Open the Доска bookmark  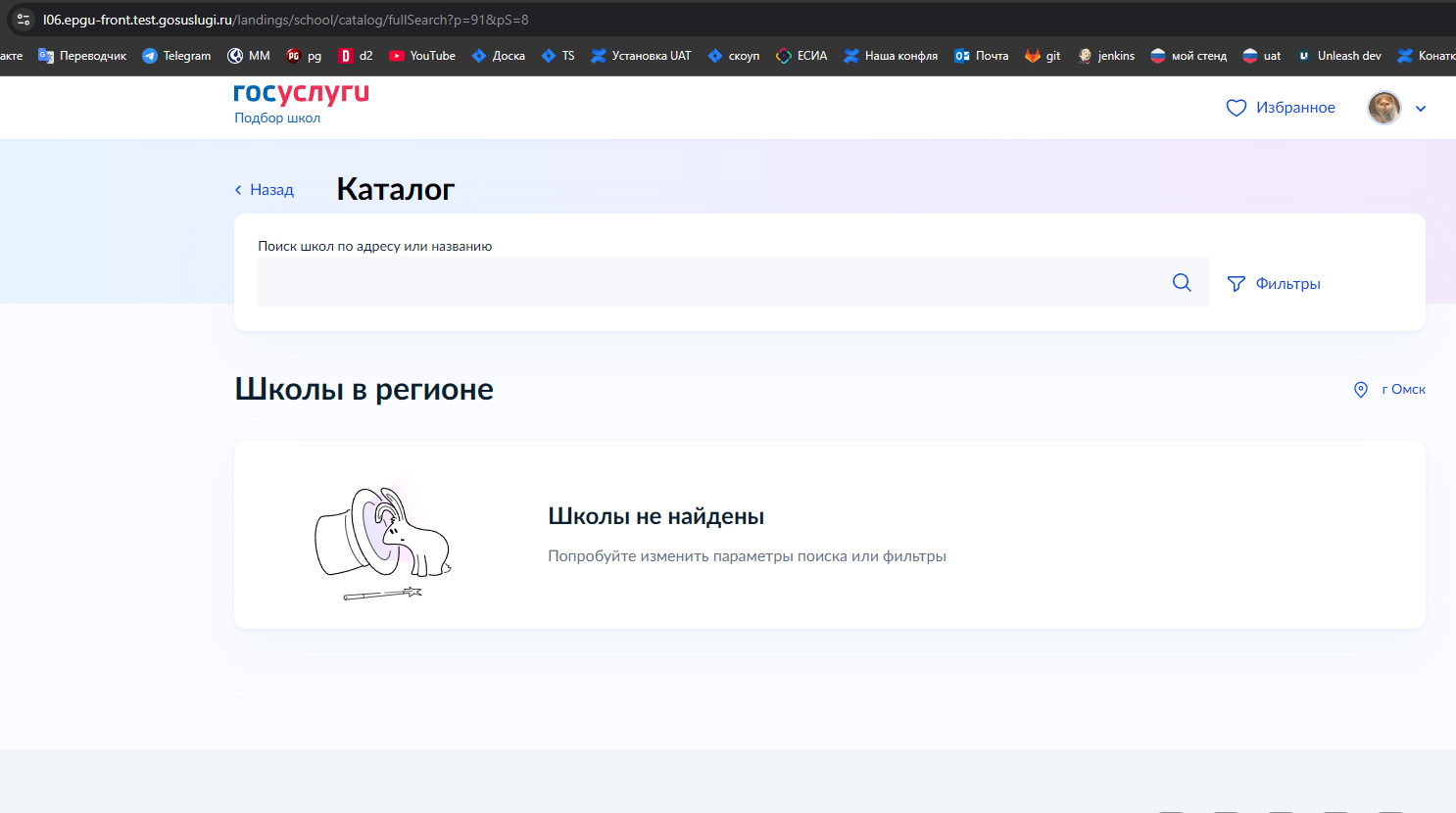point(498,56)
